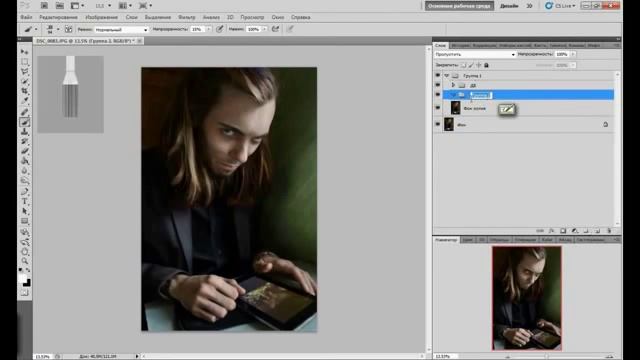The image size is (640, 360).
Task: Collapse the Группа 1 group
Action: point(447,76)
